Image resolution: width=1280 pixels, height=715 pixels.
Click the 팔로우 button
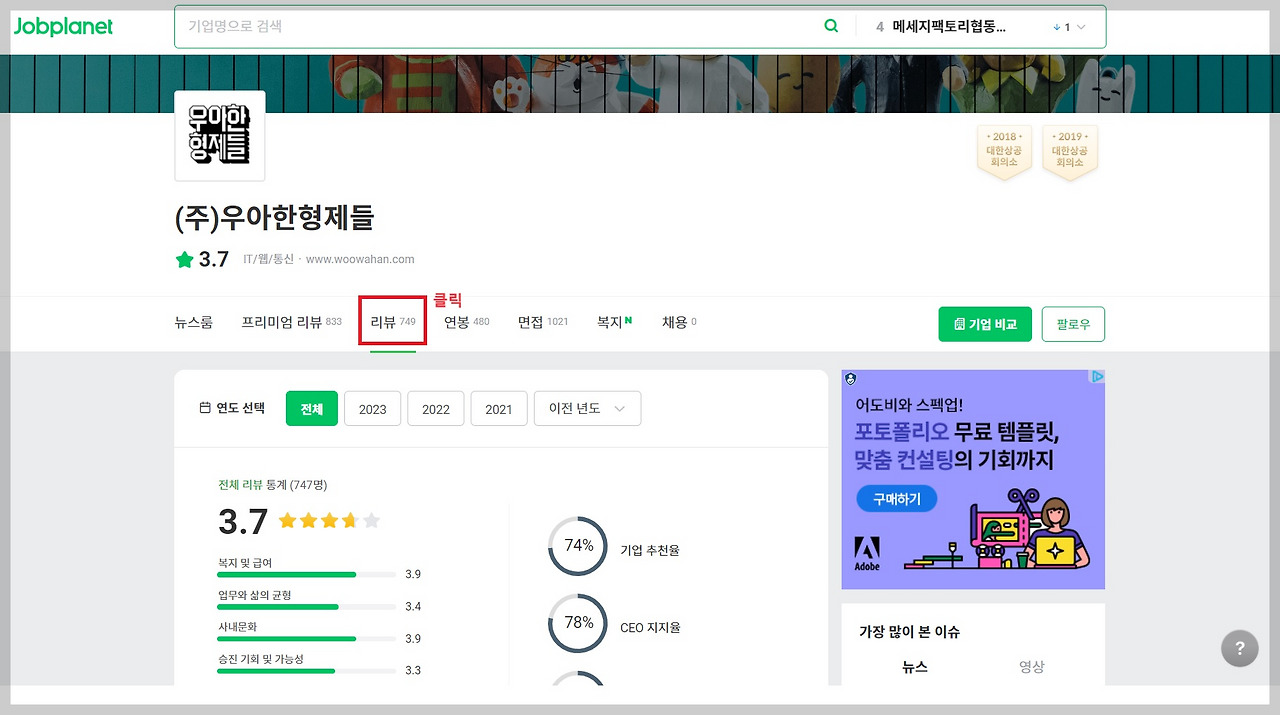[x=1073, y=324]
